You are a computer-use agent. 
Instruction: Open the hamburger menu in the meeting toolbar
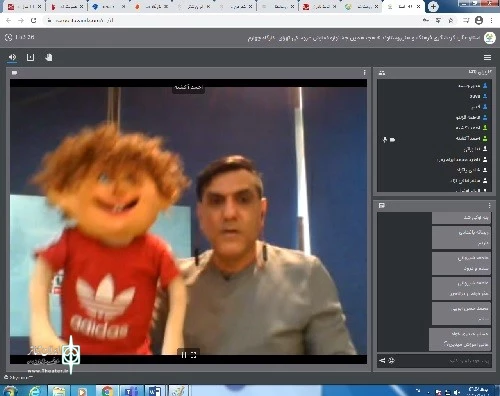coord(487,58)
